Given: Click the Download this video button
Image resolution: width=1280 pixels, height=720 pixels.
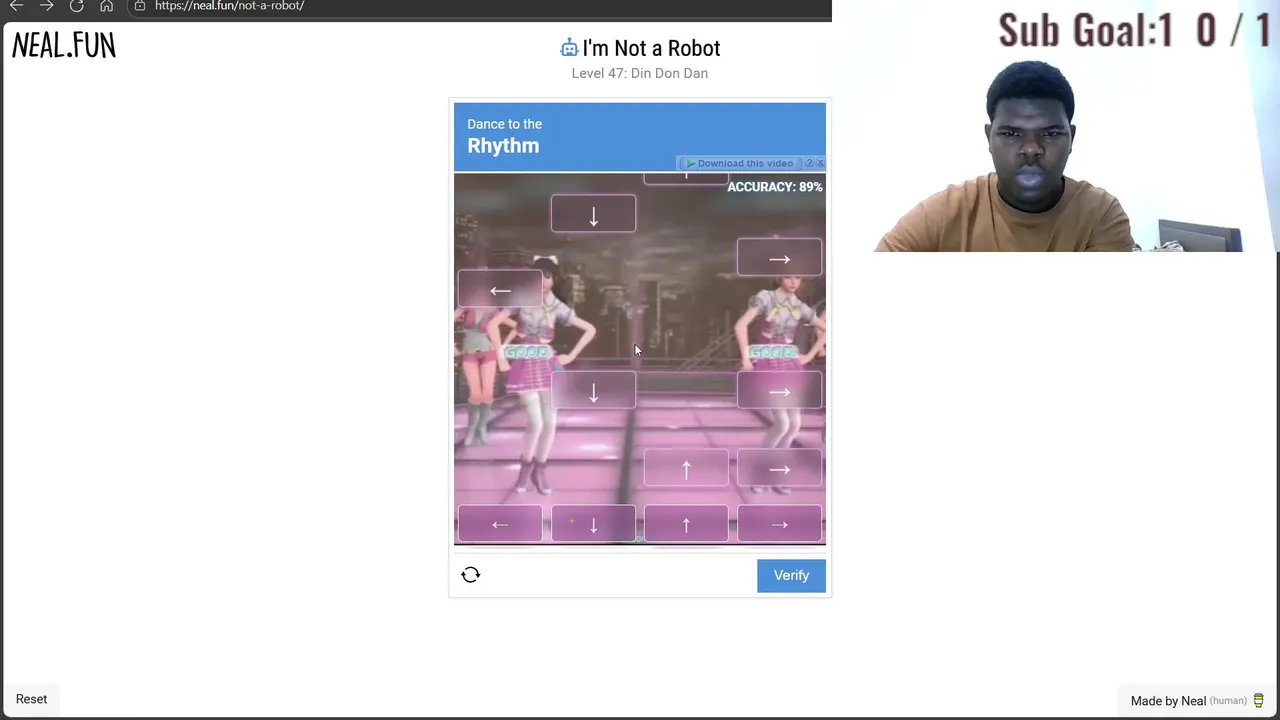Looking at the screenshot, I should (740, 163).
